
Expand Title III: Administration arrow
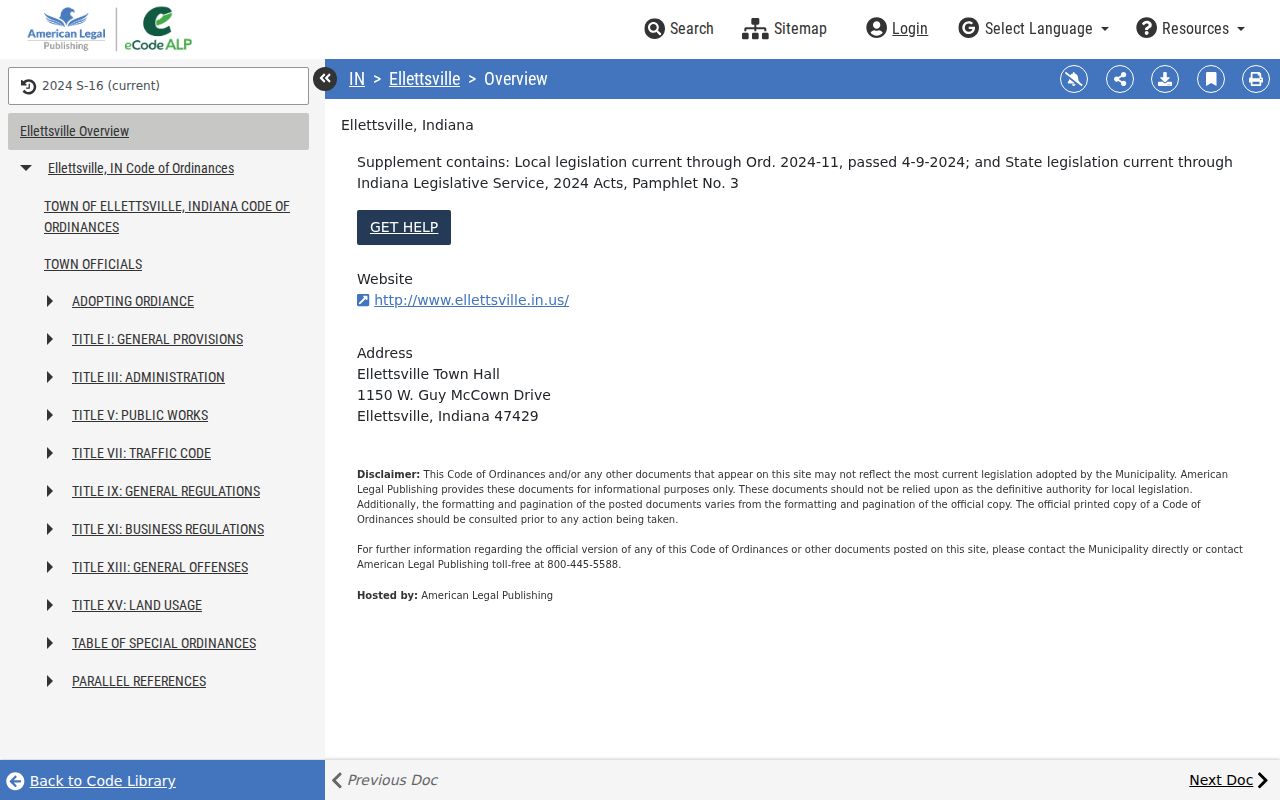pos(50,377)
